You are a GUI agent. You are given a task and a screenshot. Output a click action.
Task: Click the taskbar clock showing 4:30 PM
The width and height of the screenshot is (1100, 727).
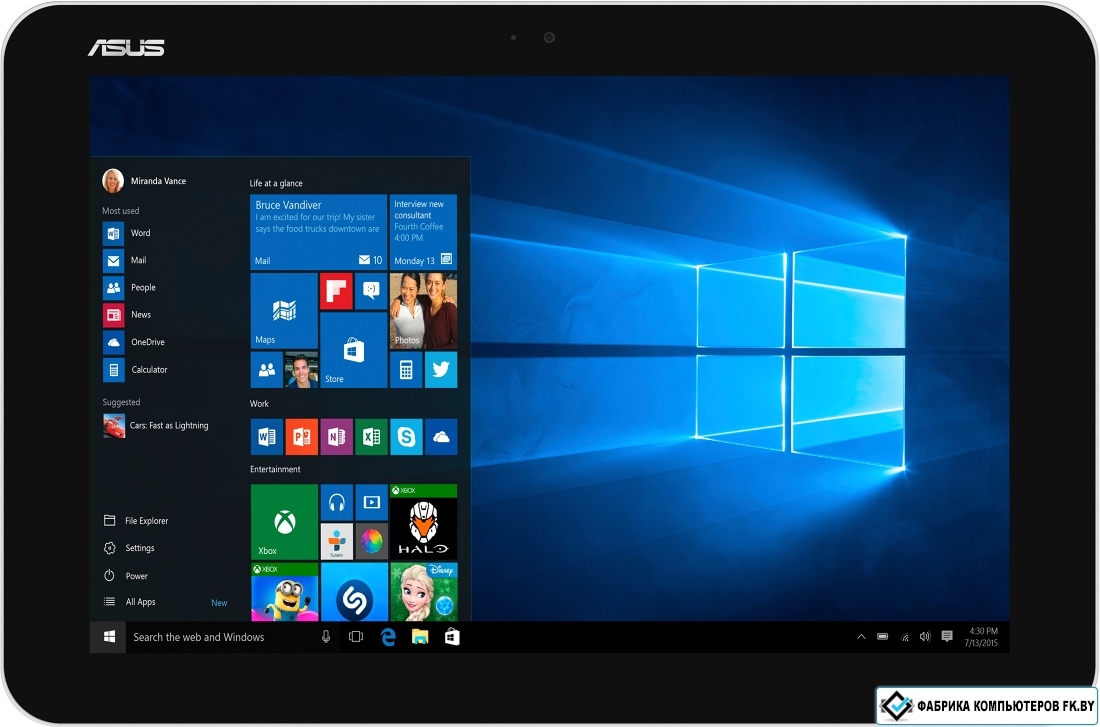point(981,637)
